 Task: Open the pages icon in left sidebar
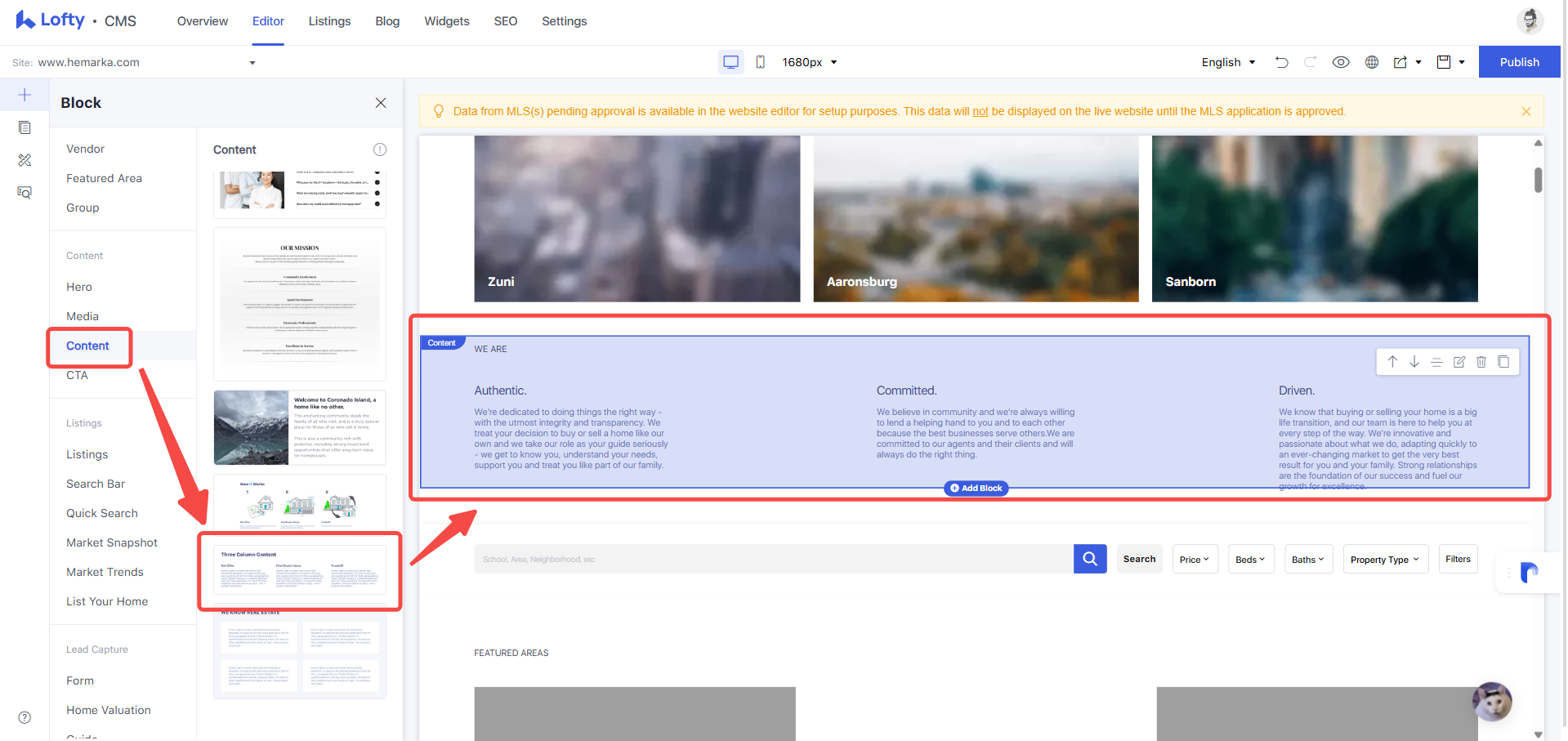pos(25,127)
